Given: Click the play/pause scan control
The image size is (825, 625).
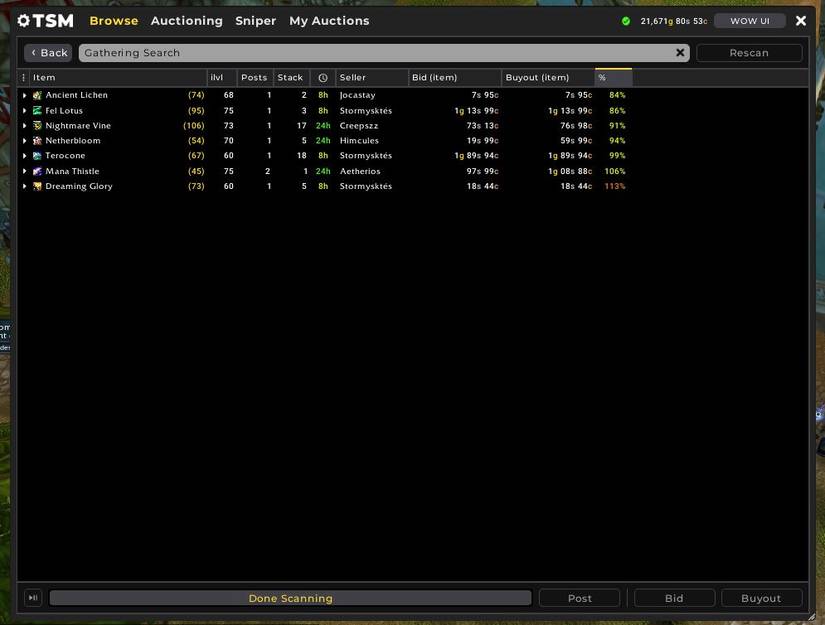Looking at the screenshot, I should point(30,596).
